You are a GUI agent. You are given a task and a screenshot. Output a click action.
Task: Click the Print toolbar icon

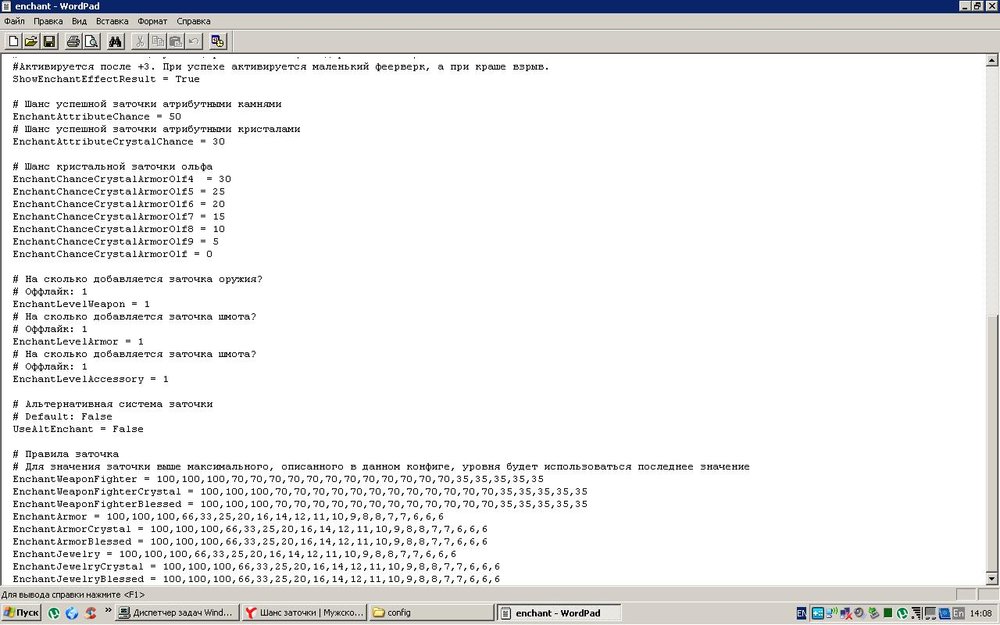tap(73, 41)
